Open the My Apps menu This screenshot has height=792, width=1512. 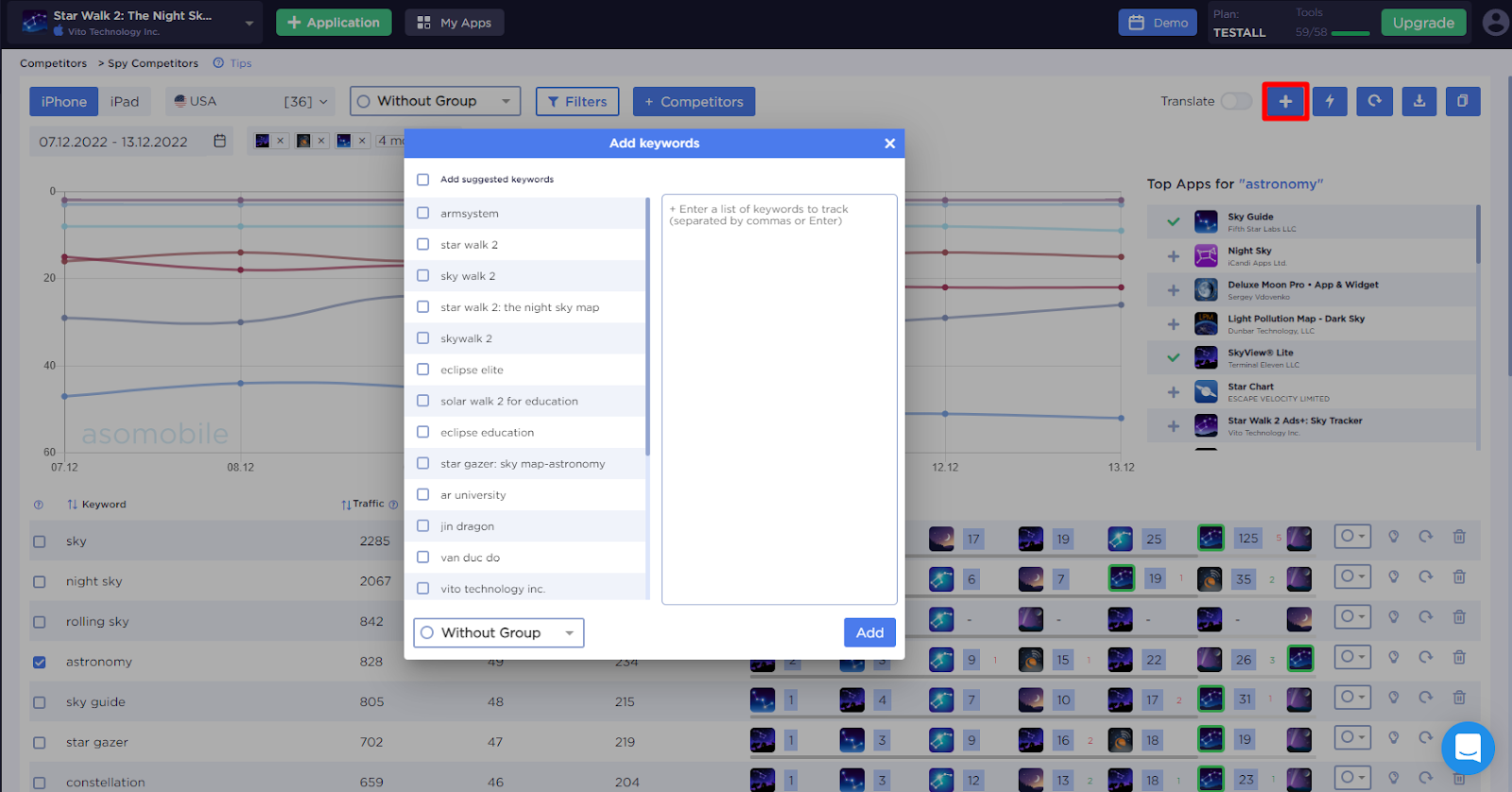click(455, 23)
